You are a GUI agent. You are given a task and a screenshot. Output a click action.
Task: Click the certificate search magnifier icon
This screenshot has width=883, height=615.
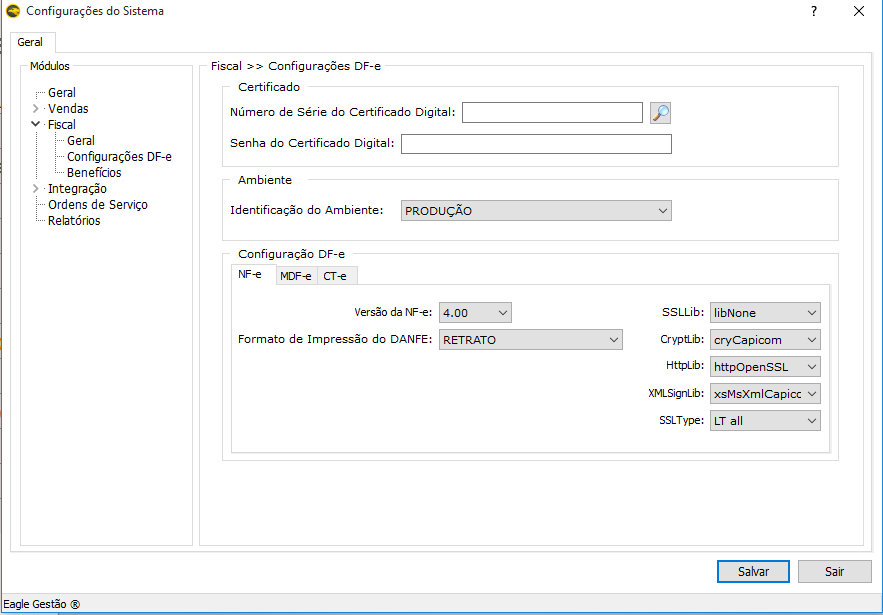(x=660, y=113)
